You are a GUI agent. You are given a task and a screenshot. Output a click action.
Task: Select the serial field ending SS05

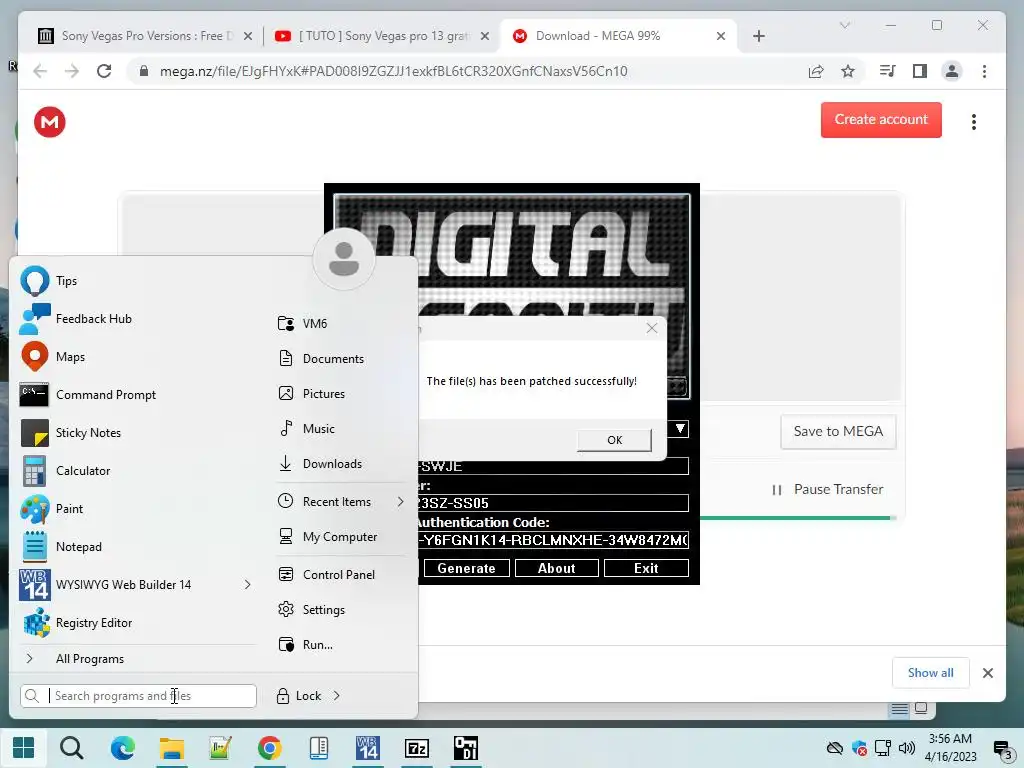tap(554, 503)
